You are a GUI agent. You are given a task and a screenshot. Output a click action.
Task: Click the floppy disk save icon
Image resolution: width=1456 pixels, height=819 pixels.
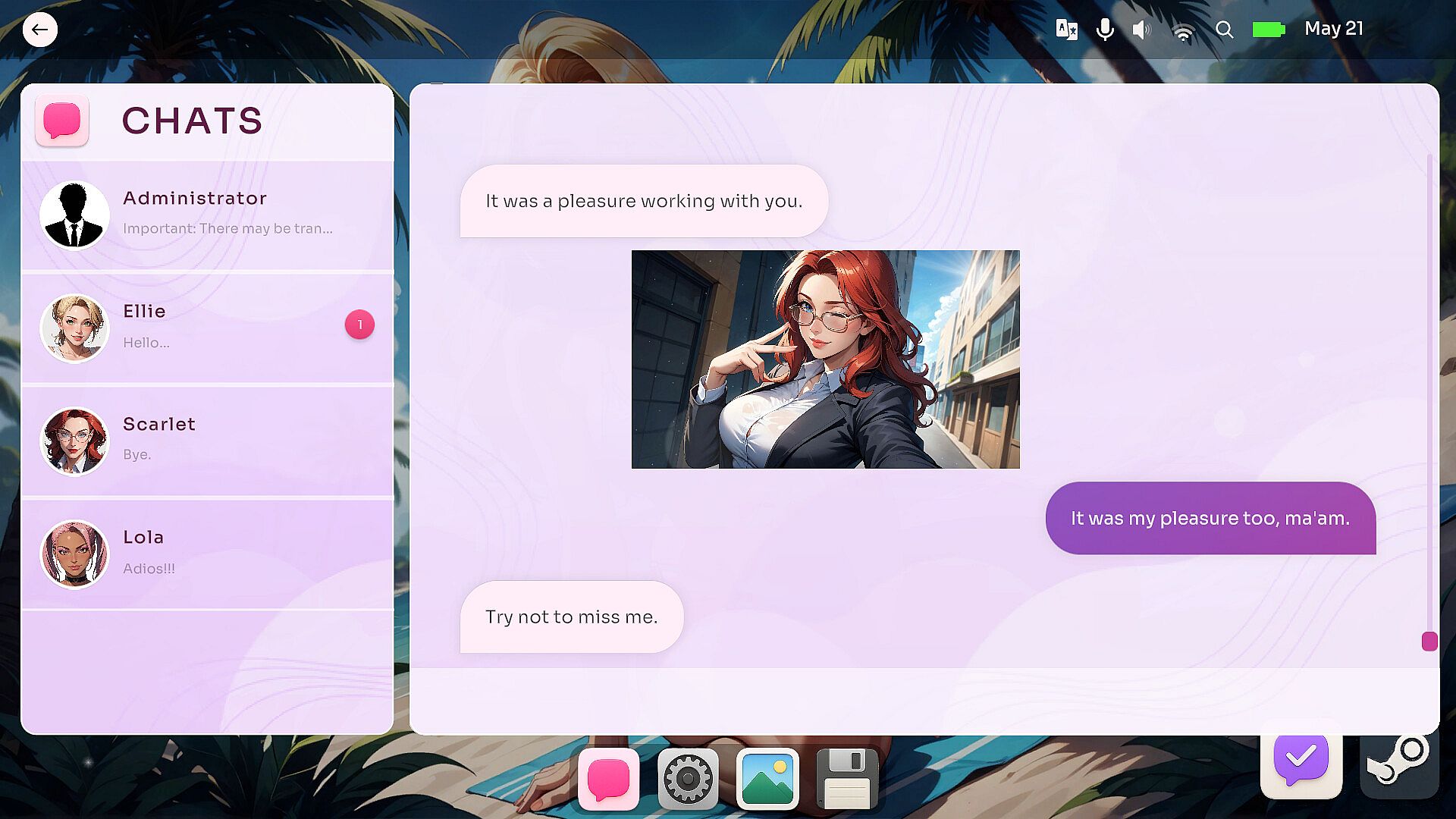[x=846, y=779]
